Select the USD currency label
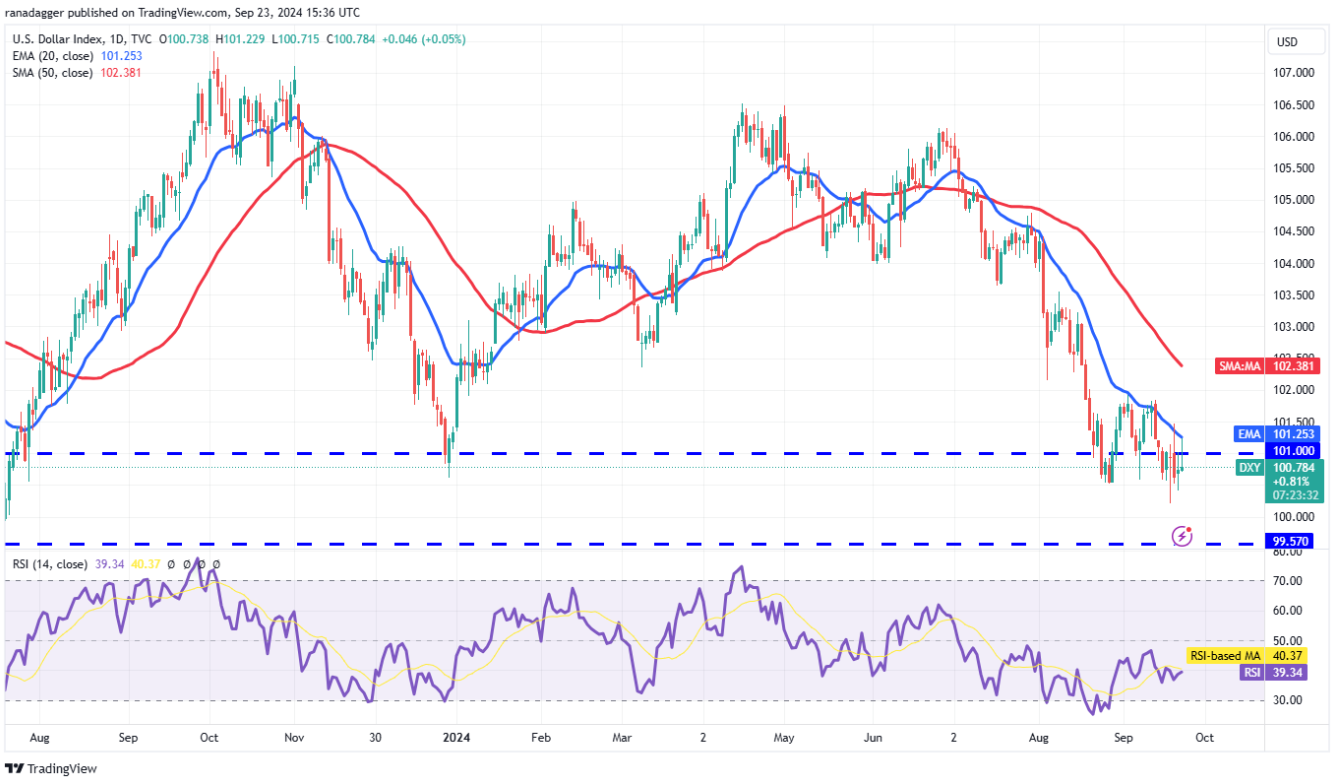This screenshot has height=783, width=1337. tap(1287, 42)
